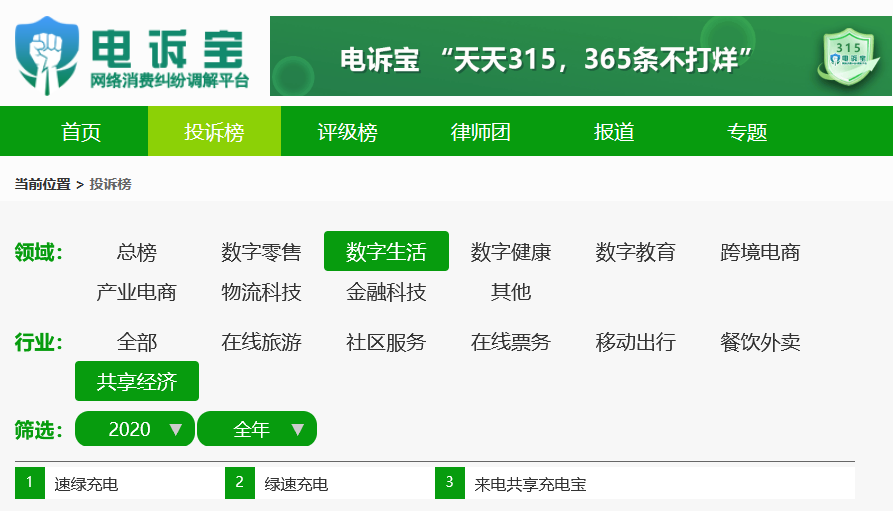
Task: Open the 2020 year dropdown
Action: coord(135,428)
